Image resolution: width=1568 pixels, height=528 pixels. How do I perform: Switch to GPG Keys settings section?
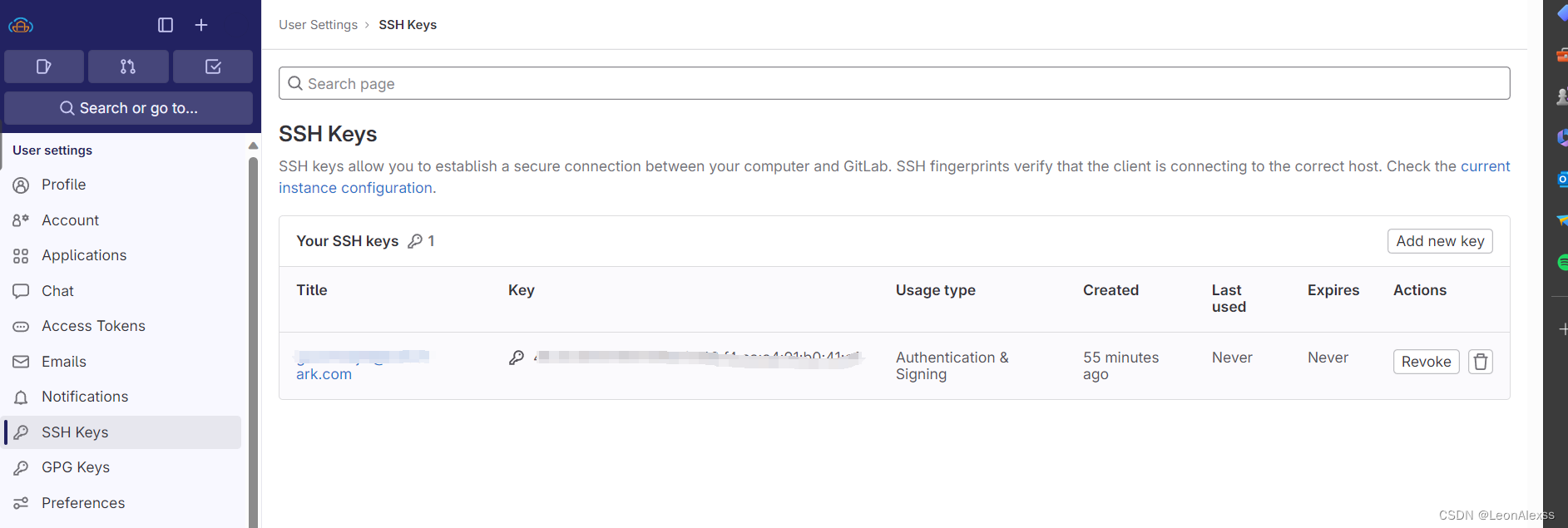(75, 466)
